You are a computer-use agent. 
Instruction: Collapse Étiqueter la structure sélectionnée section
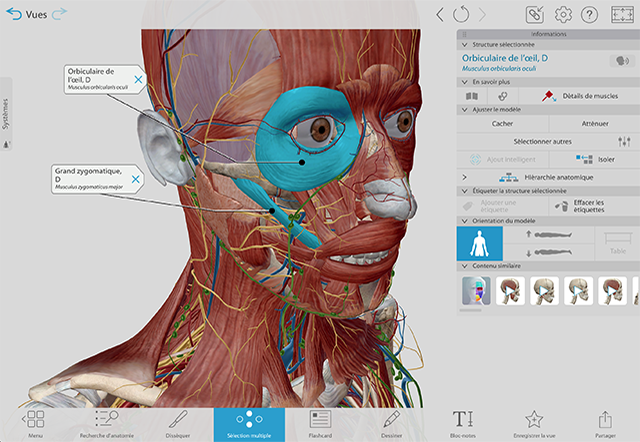click(464, 191)
